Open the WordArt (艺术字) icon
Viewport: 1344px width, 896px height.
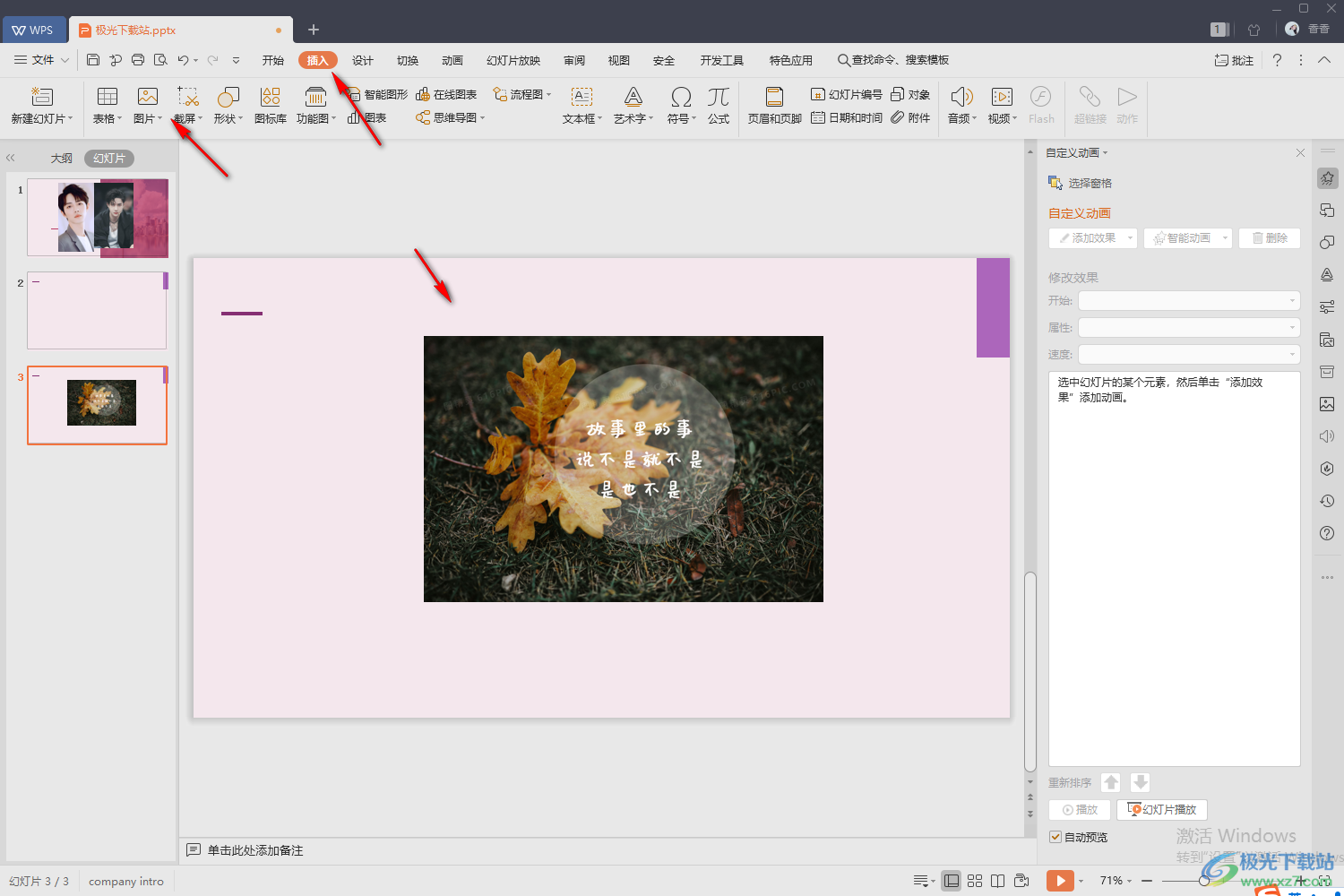tap(633, 97)
